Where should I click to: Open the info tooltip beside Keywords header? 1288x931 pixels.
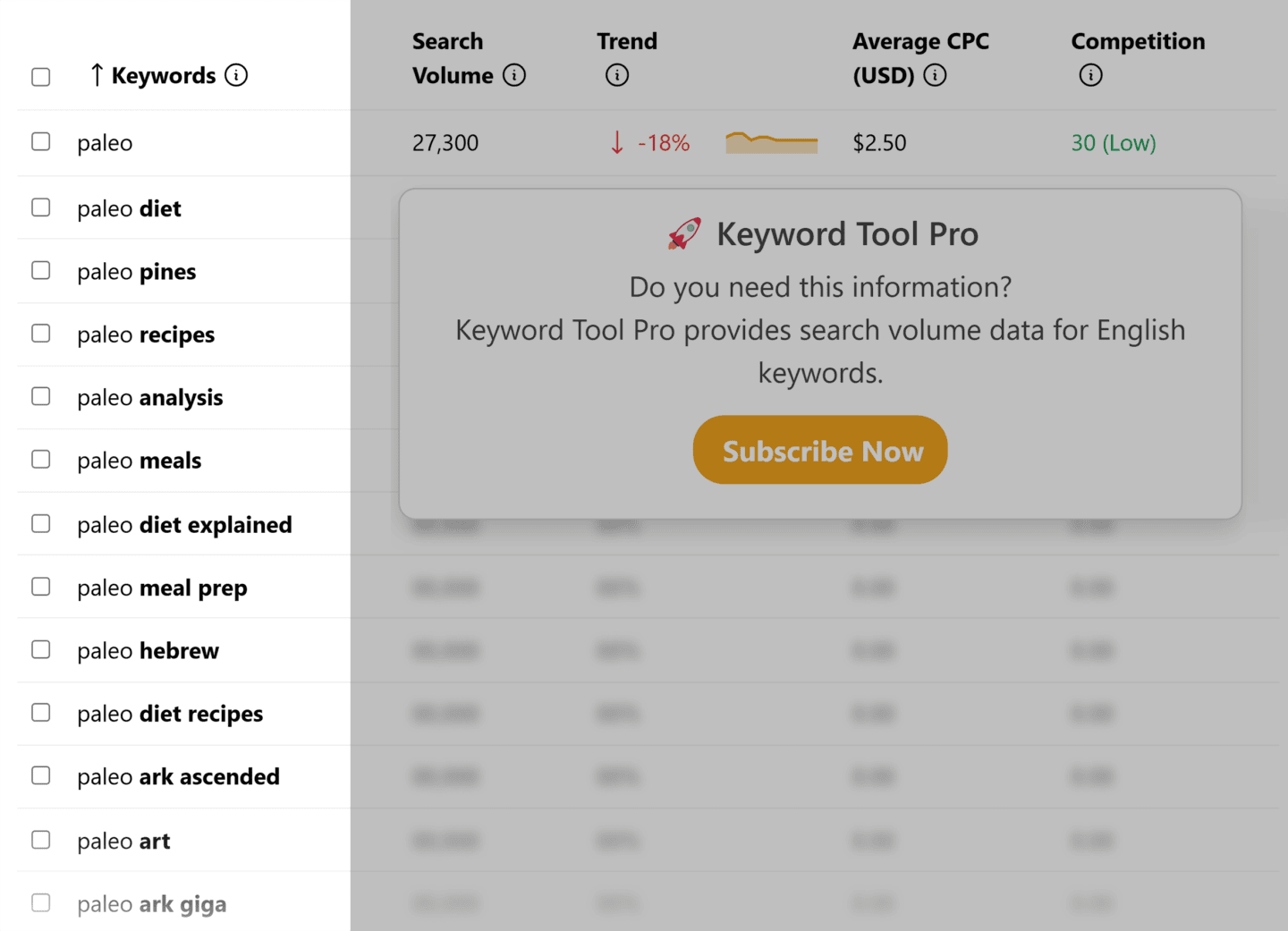[x=236, y=75]
